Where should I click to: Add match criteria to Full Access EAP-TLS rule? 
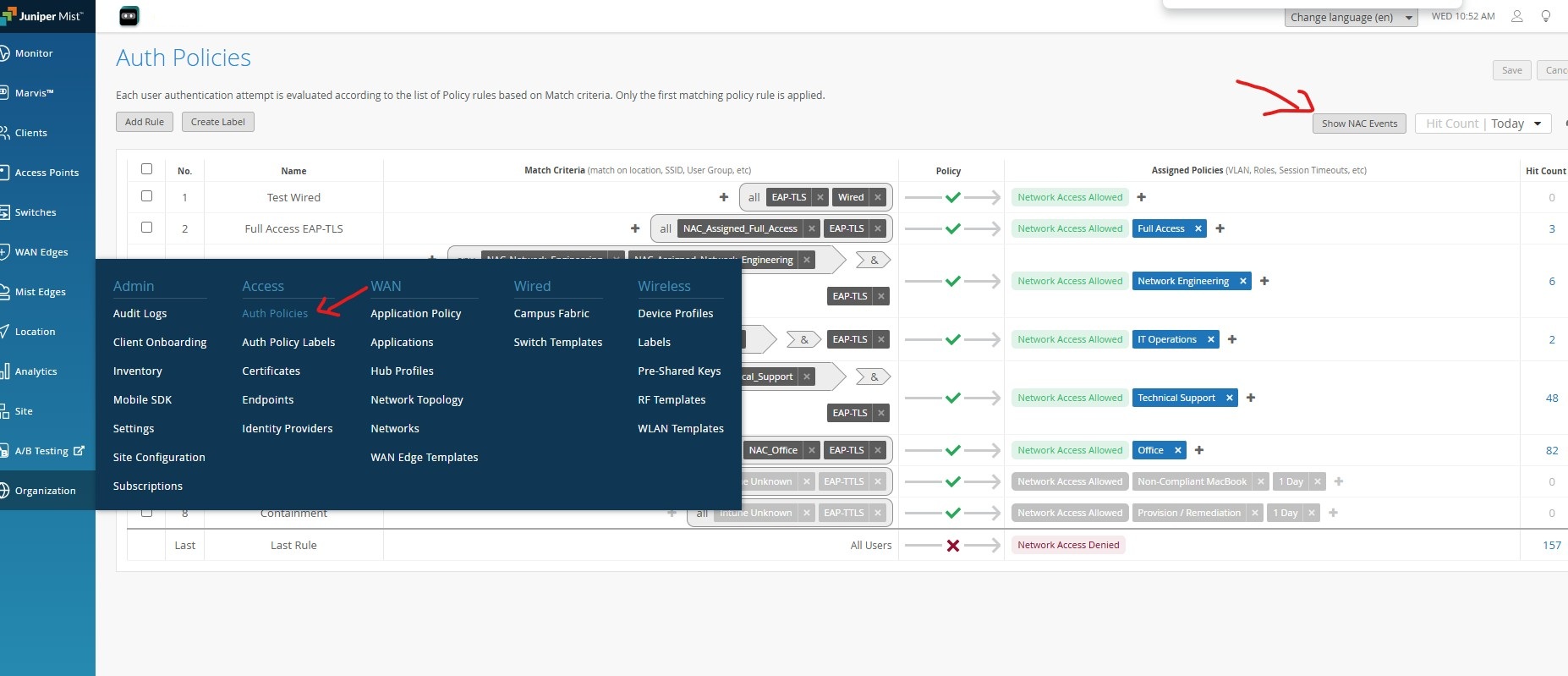point(635,228)
